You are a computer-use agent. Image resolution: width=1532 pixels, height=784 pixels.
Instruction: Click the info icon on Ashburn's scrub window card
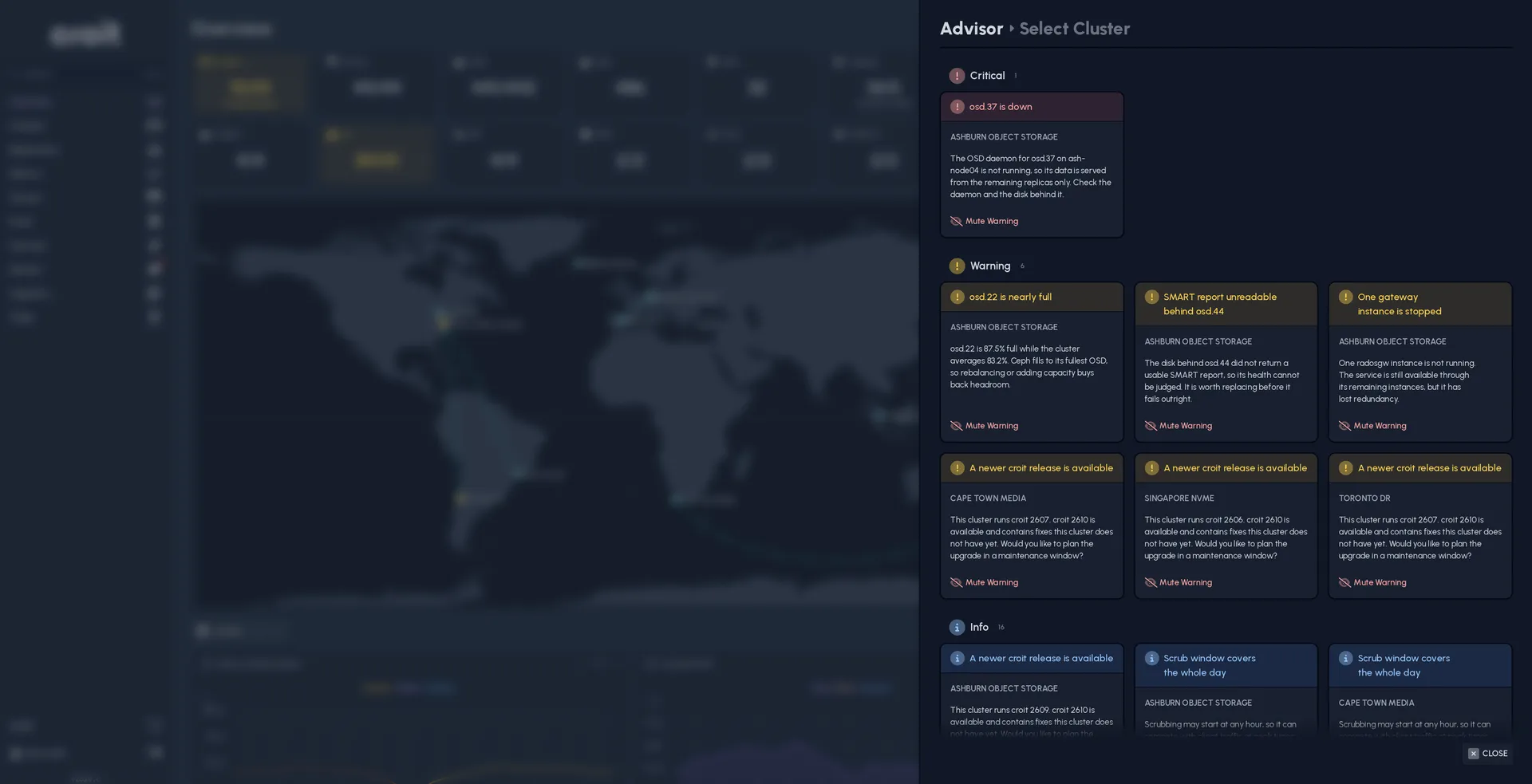point(1151,658)
